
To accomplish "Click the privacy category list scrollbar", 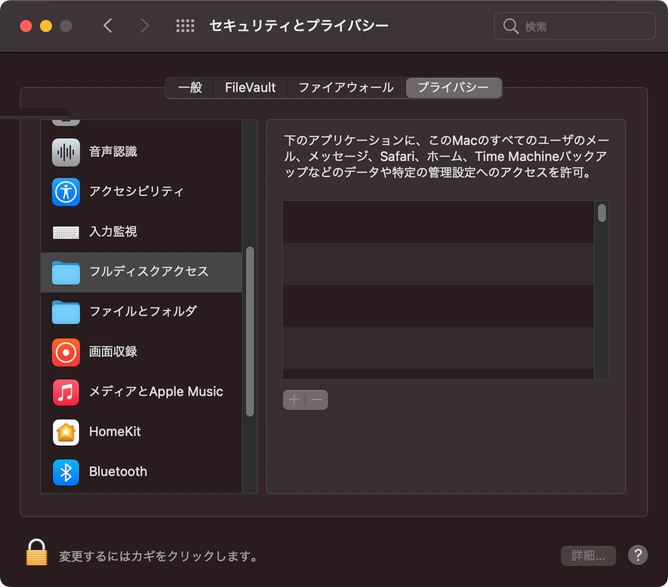I will tap(250, 331).
